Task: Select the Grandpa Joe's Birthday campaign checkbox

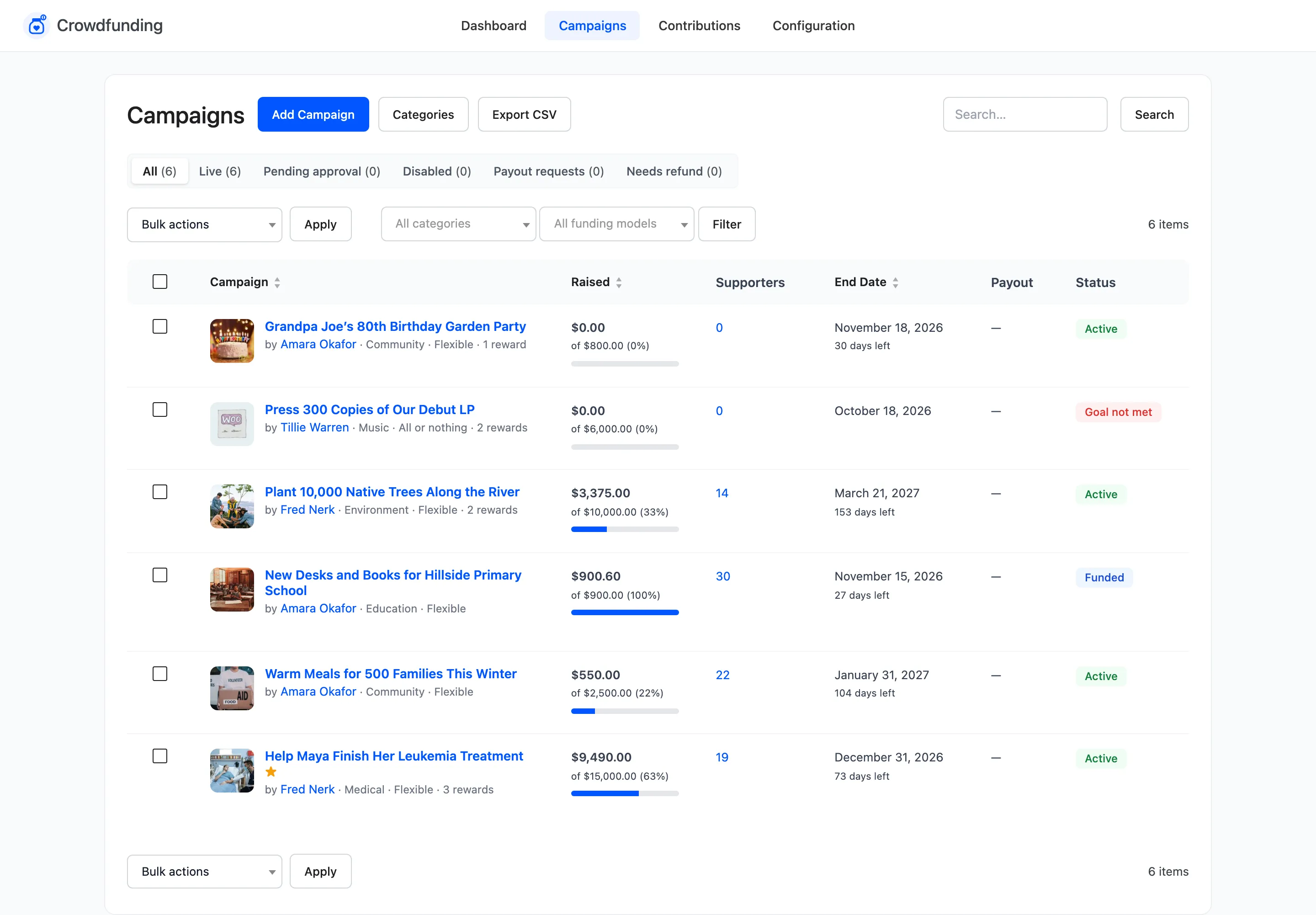Action: pos(160,327)
